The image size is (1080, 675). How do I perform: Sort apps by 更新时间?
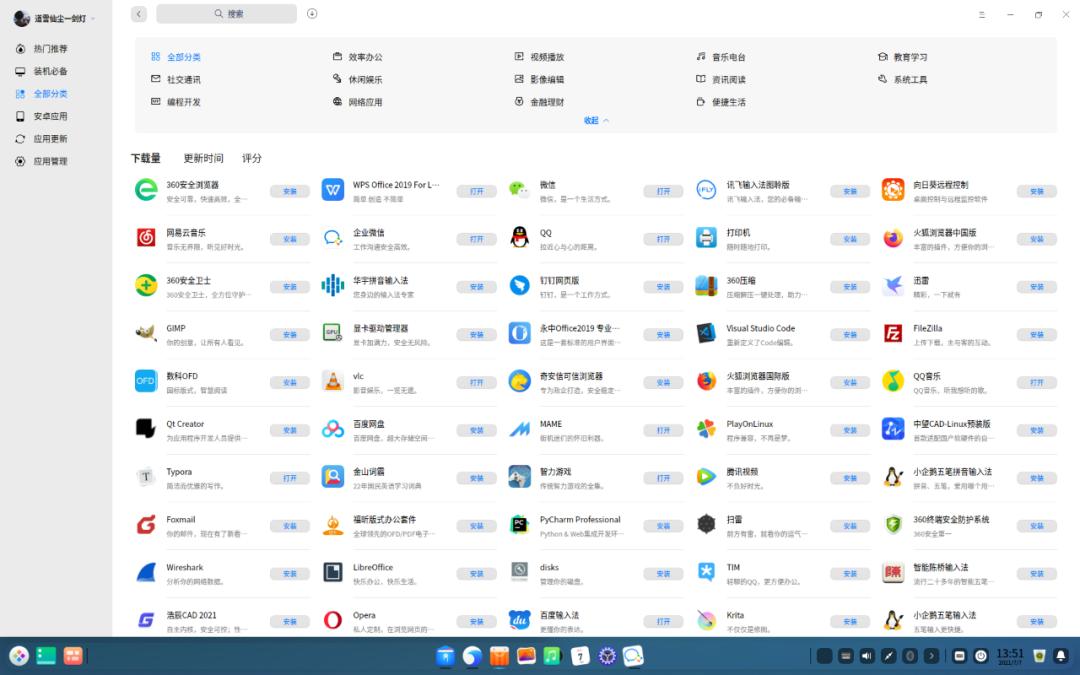[203, 158]
